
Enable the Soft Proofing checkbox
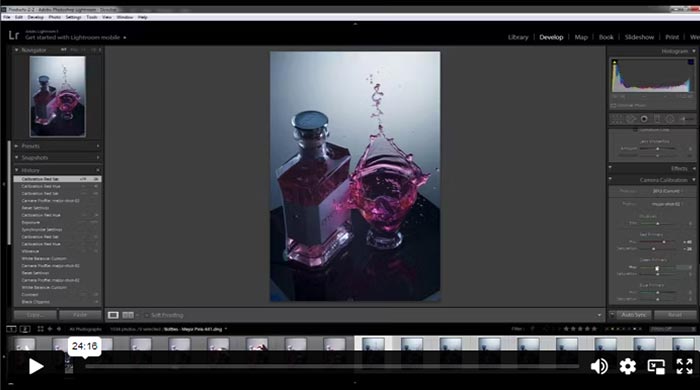coord(146,315)
